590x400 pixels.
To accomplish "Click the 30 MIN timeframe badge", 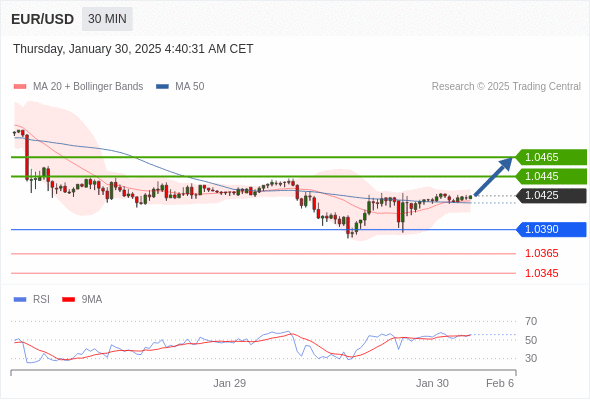I will click(107, 19).
